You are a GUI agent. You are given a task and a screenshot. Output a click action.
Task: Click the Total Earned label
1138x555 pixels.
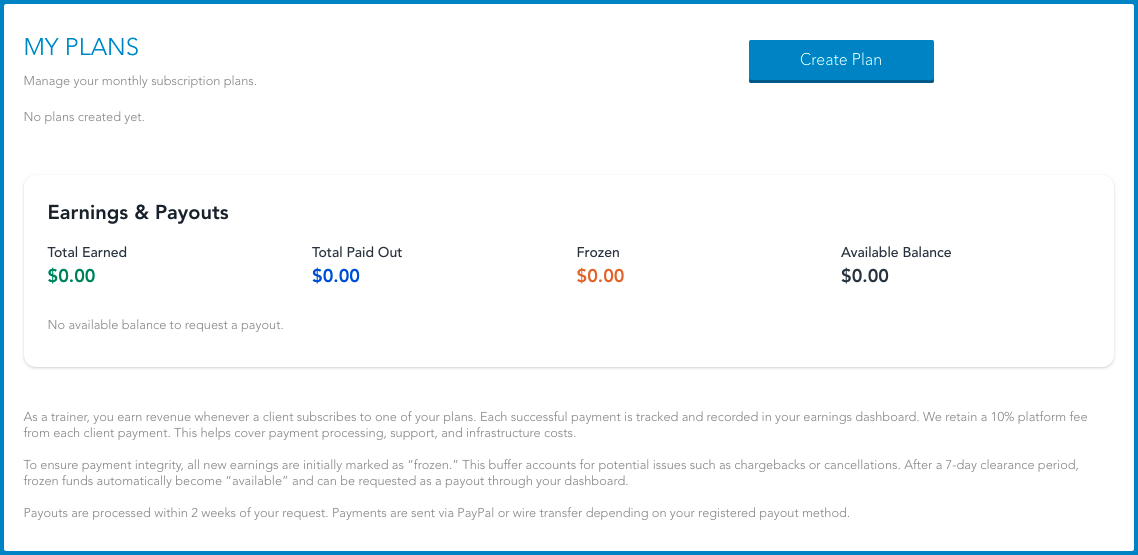(87, 252)
